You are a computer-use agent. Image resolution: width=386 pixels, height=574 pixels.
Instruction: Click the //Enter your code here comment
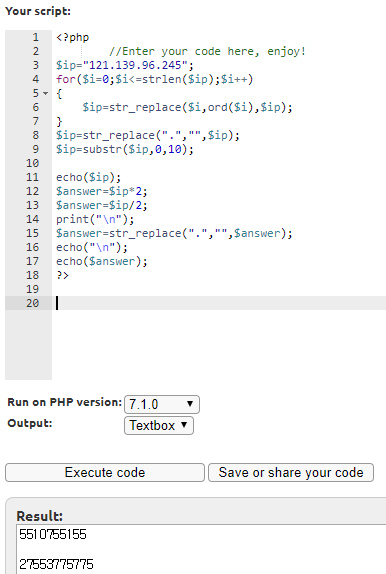[207, 51]
